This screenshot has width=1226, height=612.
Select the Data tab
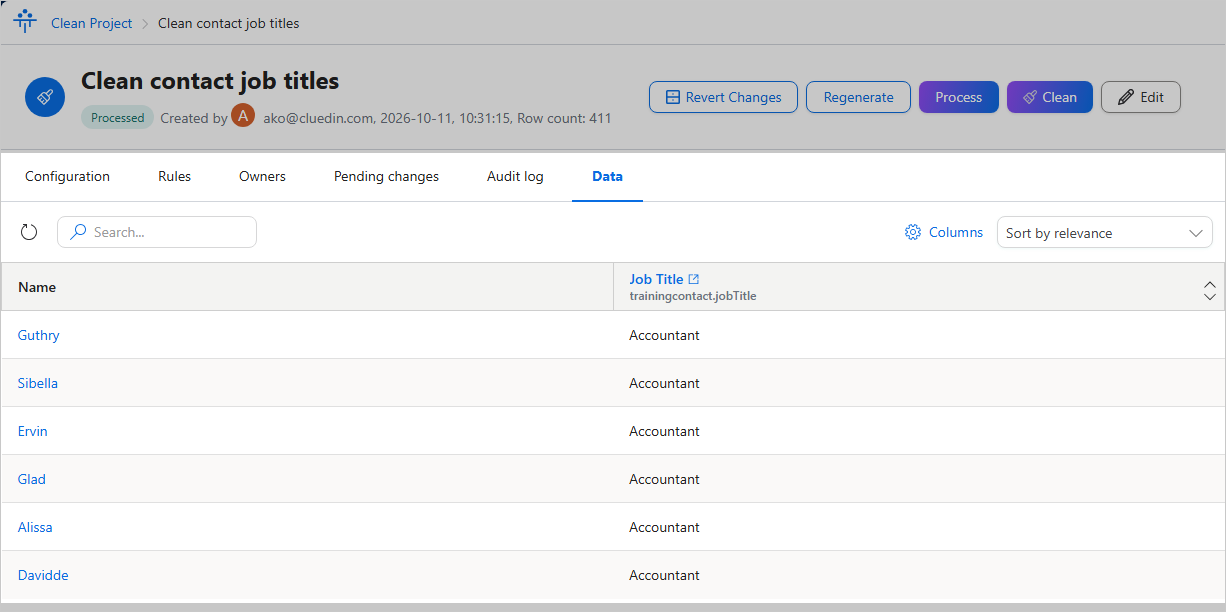(607, 176)
